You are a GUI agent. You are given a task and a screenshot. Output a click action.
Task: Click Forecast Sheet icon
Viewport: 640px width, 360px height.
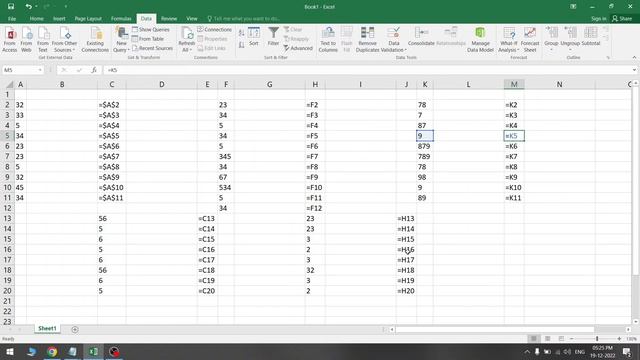coord(530,40)
